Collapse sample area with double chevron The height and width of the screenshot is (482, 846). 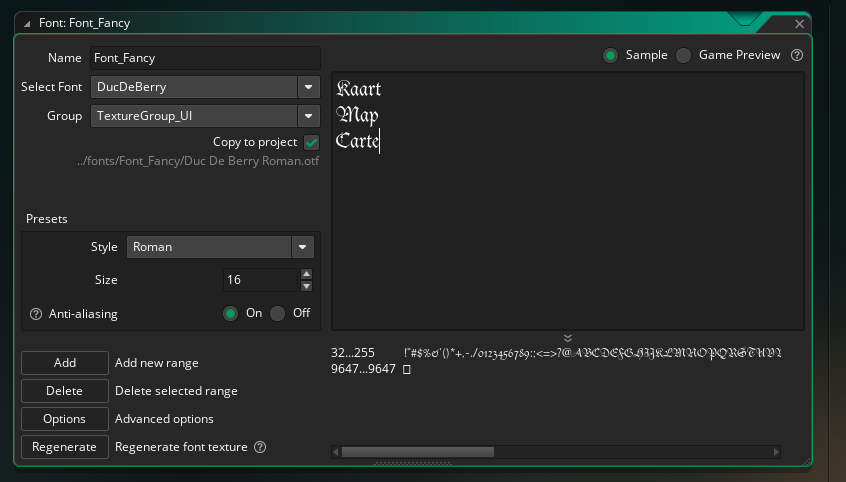(568, 338)
